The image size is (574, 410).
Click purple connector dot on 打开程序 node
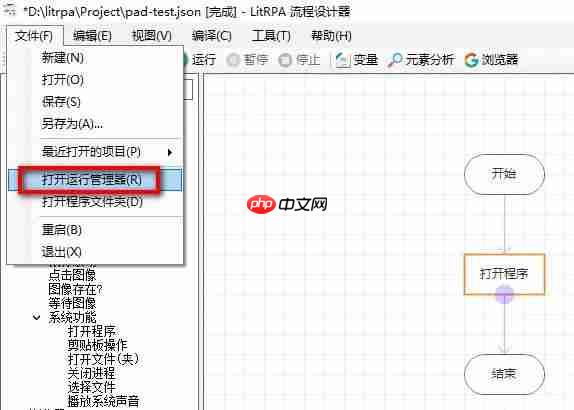pos(504,294)
